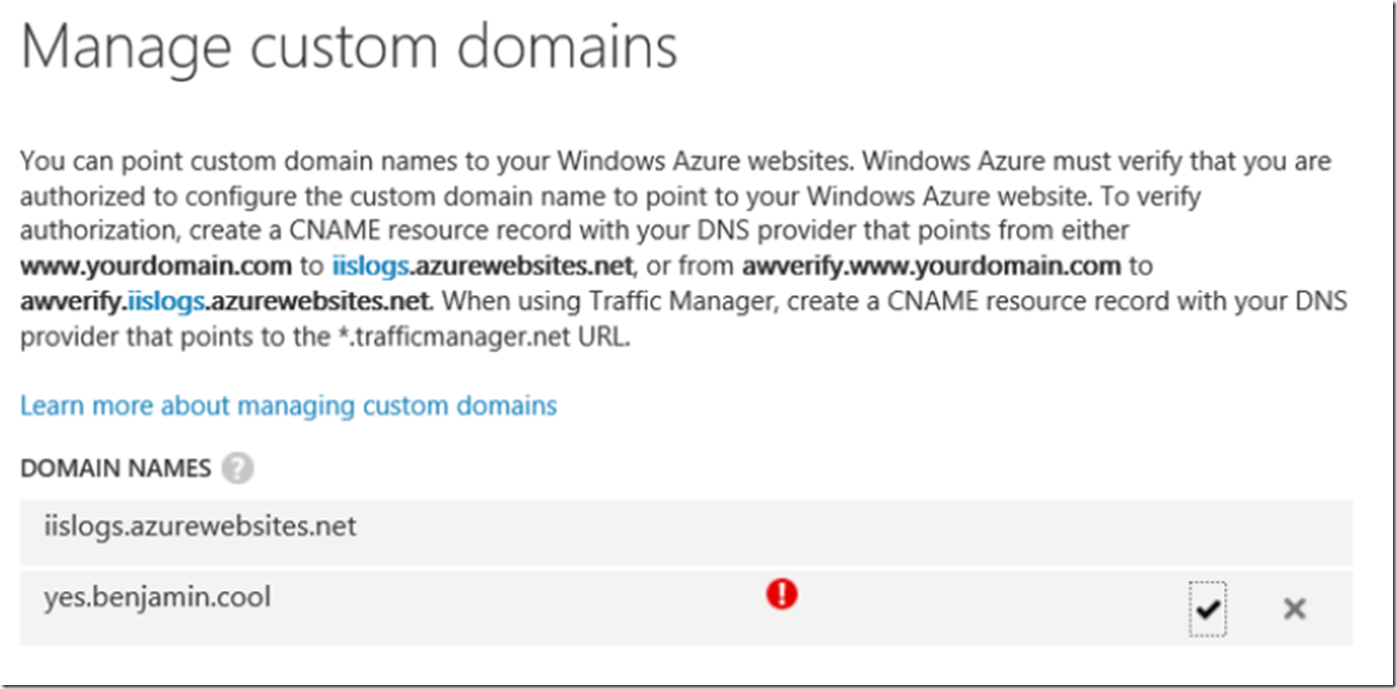Image resolution: width=1397 pixels, height=689 pixels.
Task: Click the iislogs link after awverify.
Action: (x=168, y=302)
